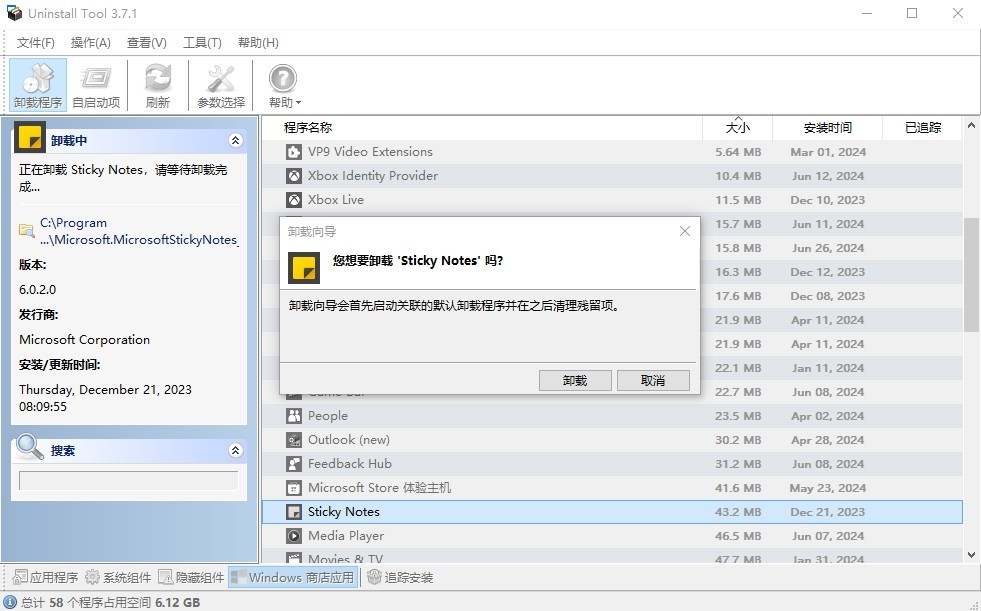Close the 卸载向导 dialog
The width and height of the screenshot is (981, 611).
point(685,231)
